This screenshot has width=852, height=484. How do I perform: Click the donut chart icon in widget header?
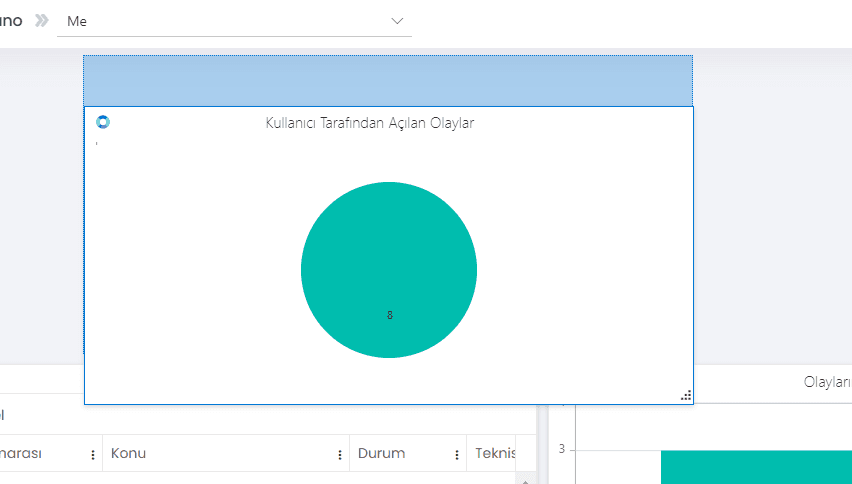point(103,122)
